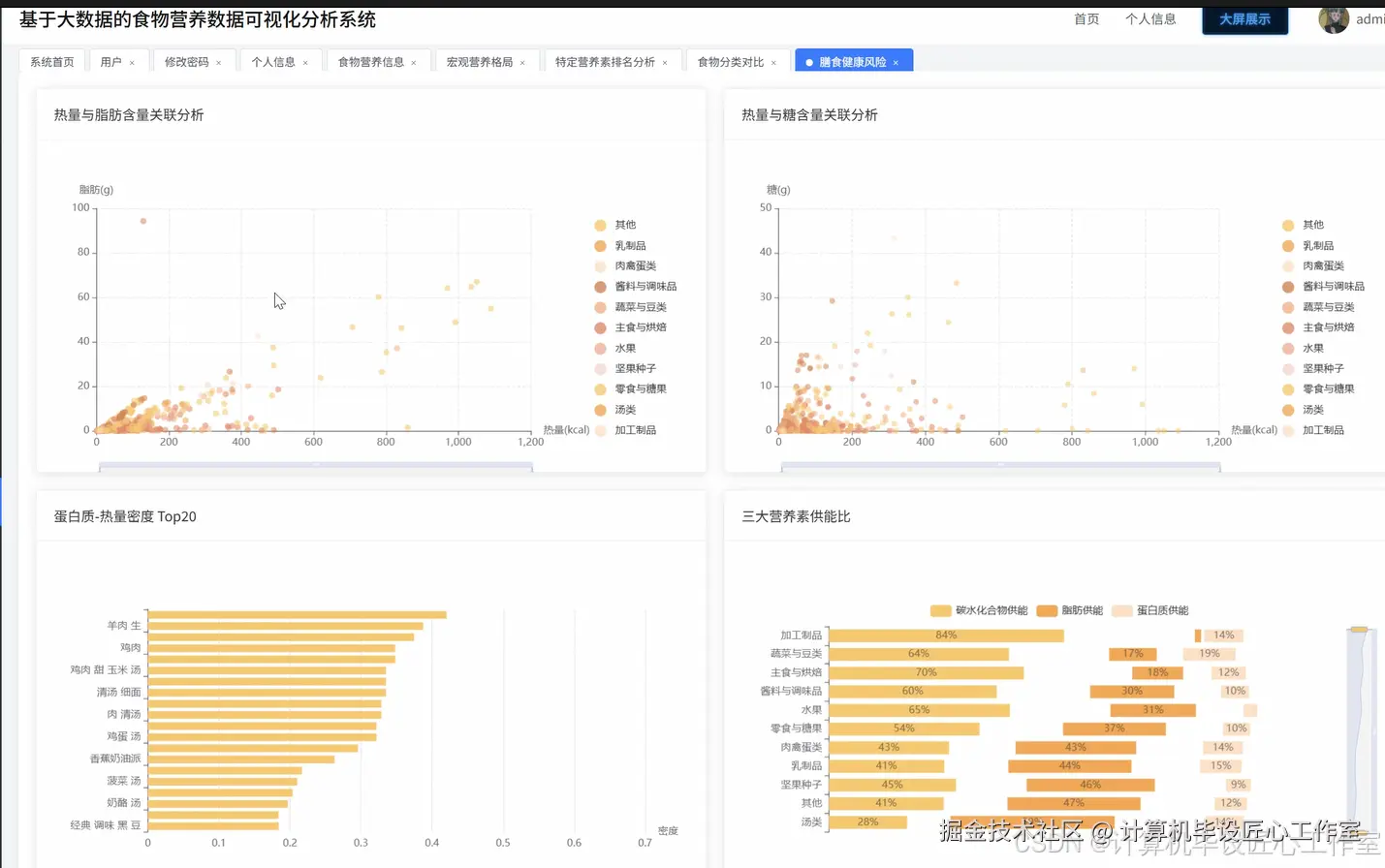Screen dimensions: 1385x868
Task: Hide 加工制品 series in sugar chart legend
Action: [1313, 430]
